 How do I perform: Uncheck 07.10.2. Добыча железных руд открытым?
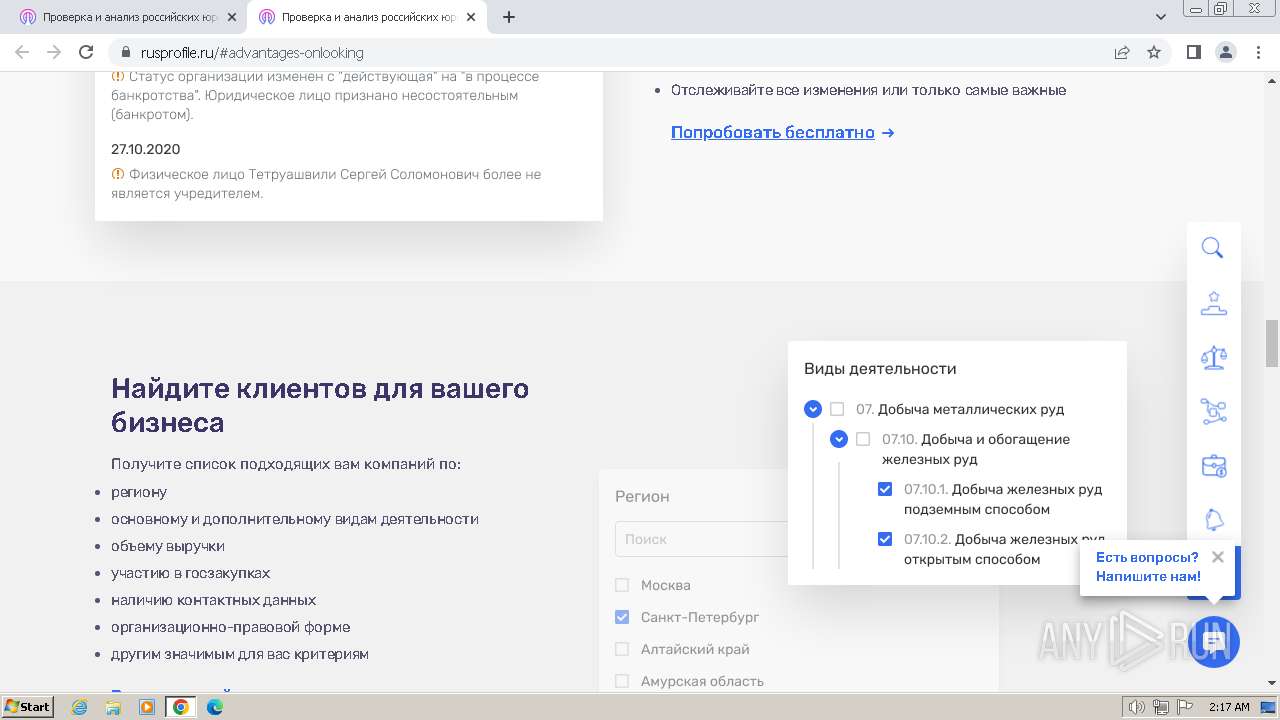tap(885, 539)
